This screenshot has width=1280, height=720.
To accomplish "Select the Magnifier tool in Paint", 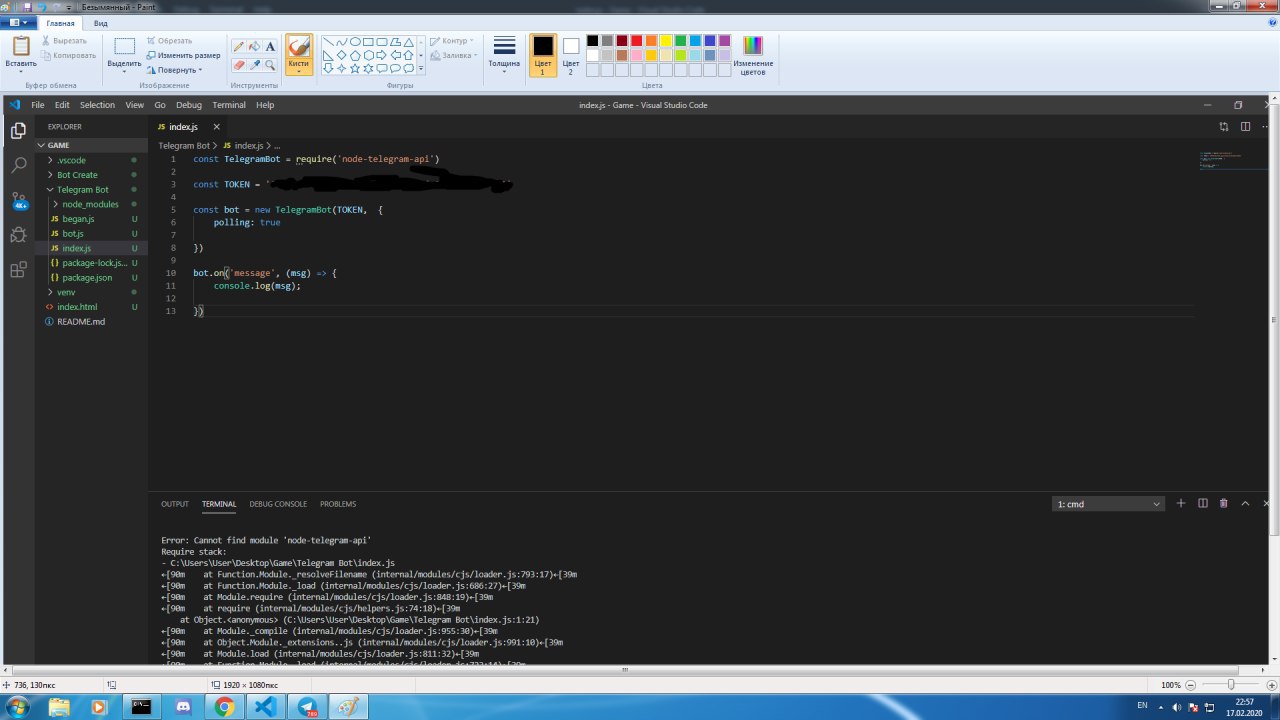I will coord(270,64).
